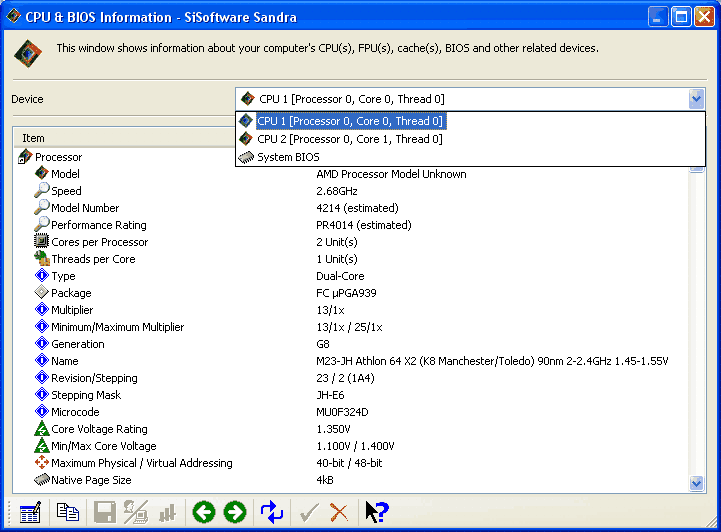Click the G8 generation value
The height and width of the screenshot is (532, 721).
point(323,344)
